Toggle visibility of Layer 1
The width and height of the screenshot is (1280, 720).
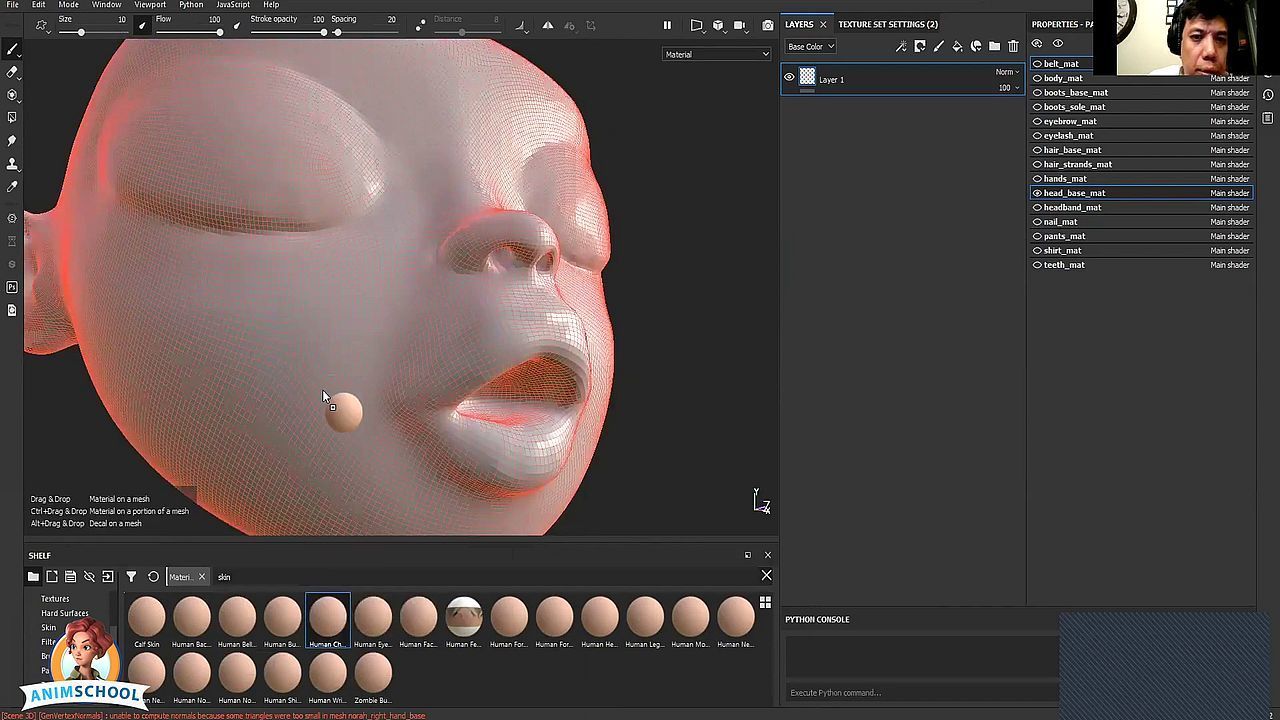[x=789, y=78]
